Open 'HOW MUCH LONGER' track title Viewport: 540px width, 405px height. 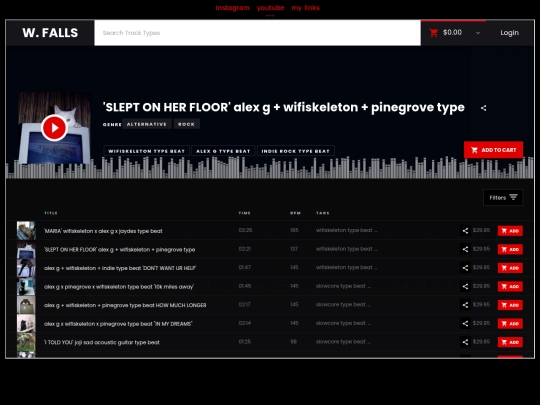(125, 305)
